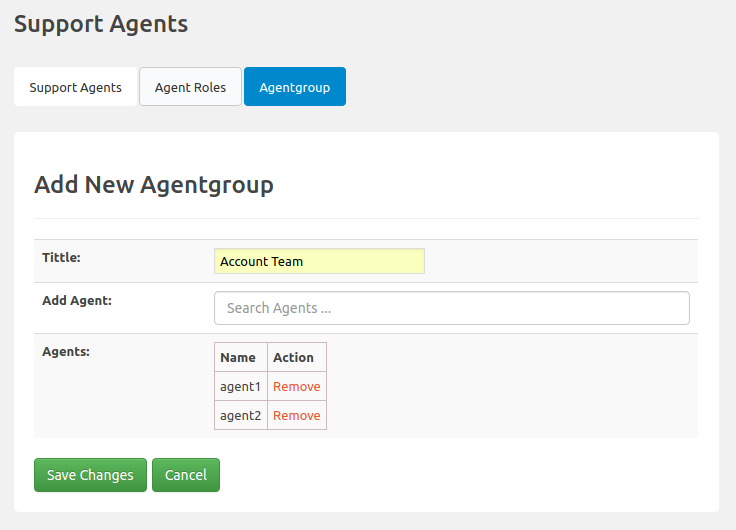Screen dimensions: 736x530
Task: Click the Support Agents page heading
Action: coord(101,24)
